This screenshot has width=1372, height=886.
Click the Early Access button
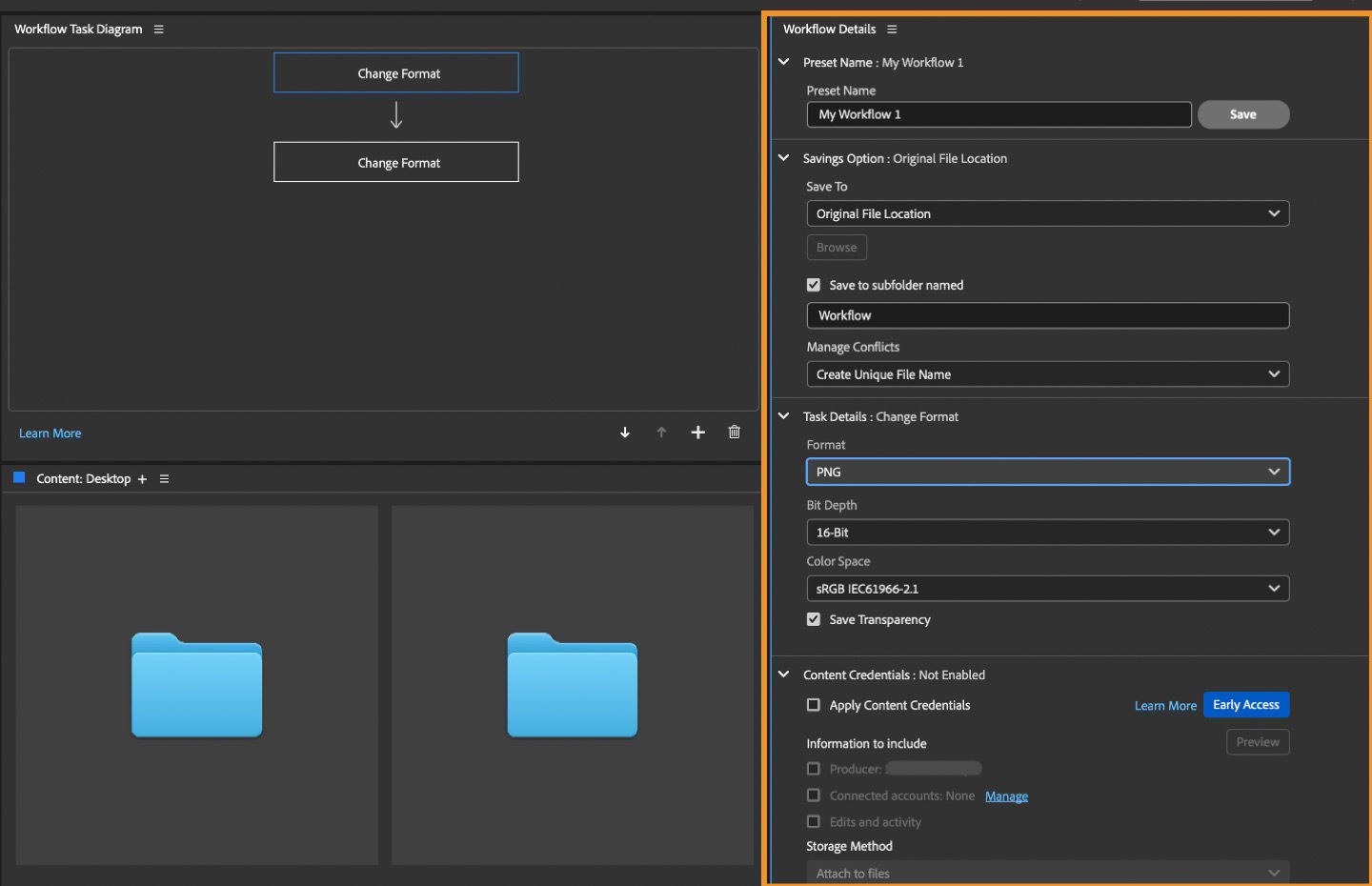1246,705
